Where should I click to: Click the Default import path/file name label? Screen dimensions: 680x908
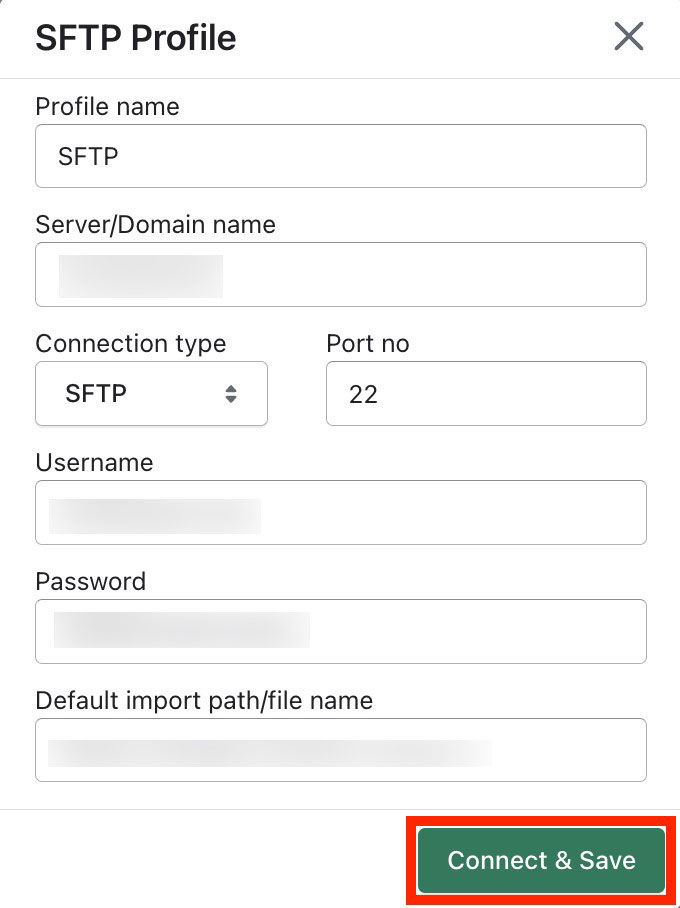(204, 701)
